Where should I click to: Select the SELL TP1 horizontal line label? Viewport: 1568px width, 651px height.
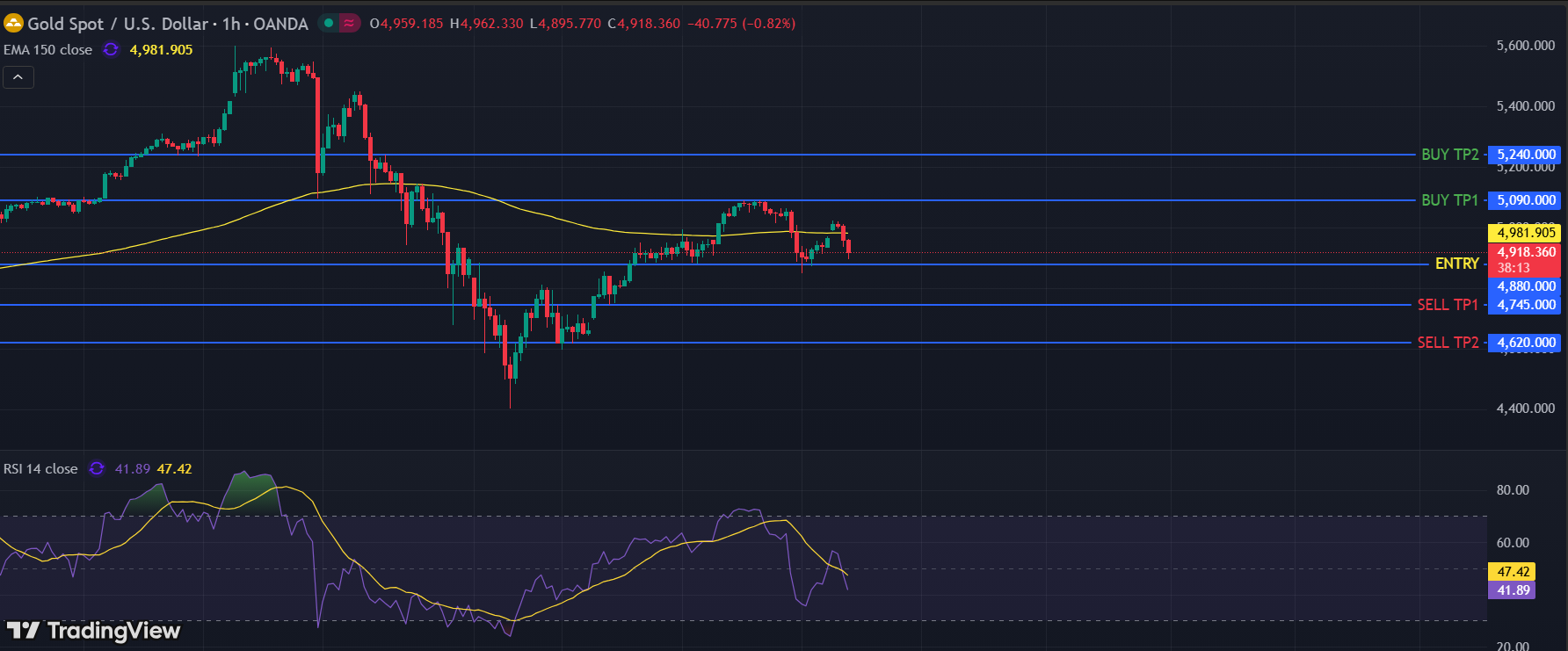pos(1448,305)
